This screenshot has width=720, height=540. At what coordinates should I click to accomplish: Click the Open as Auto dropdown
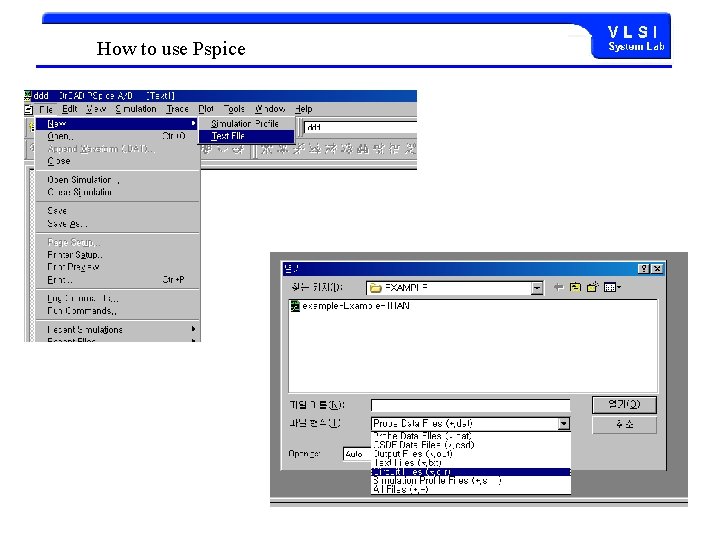357,454
